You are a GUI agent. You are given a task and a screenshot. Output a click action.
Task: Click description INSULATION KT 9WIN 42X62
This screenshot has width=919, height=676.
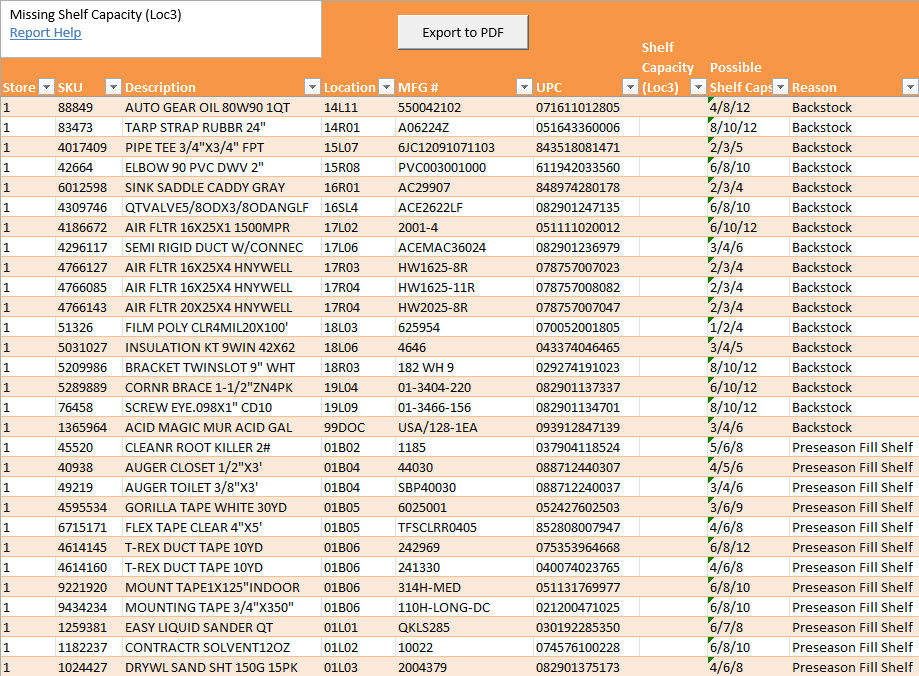pyautogui.click(x=210, y=347)
